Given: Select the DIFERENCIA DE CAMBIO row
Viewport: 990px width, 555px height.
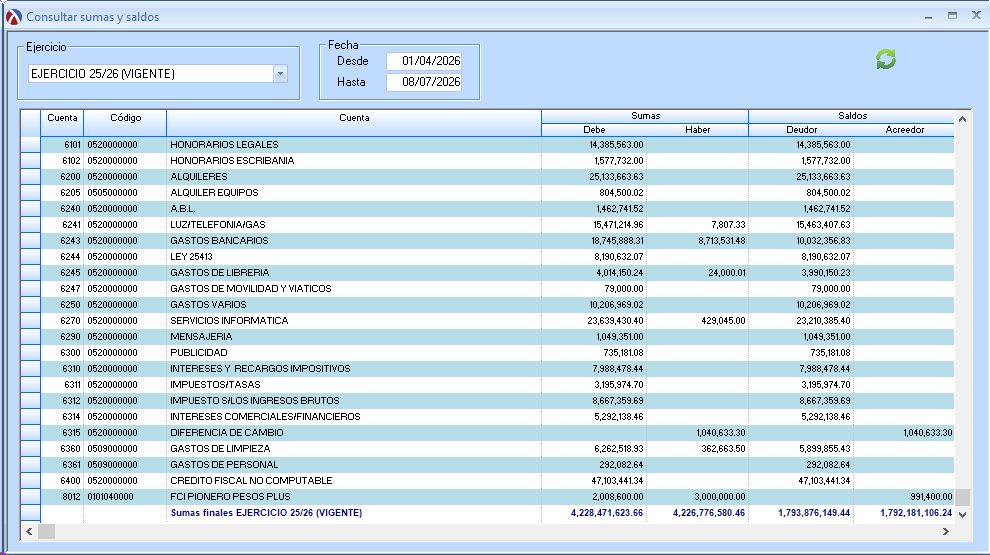Looking at the screenshot, I should tap(487, 433).
